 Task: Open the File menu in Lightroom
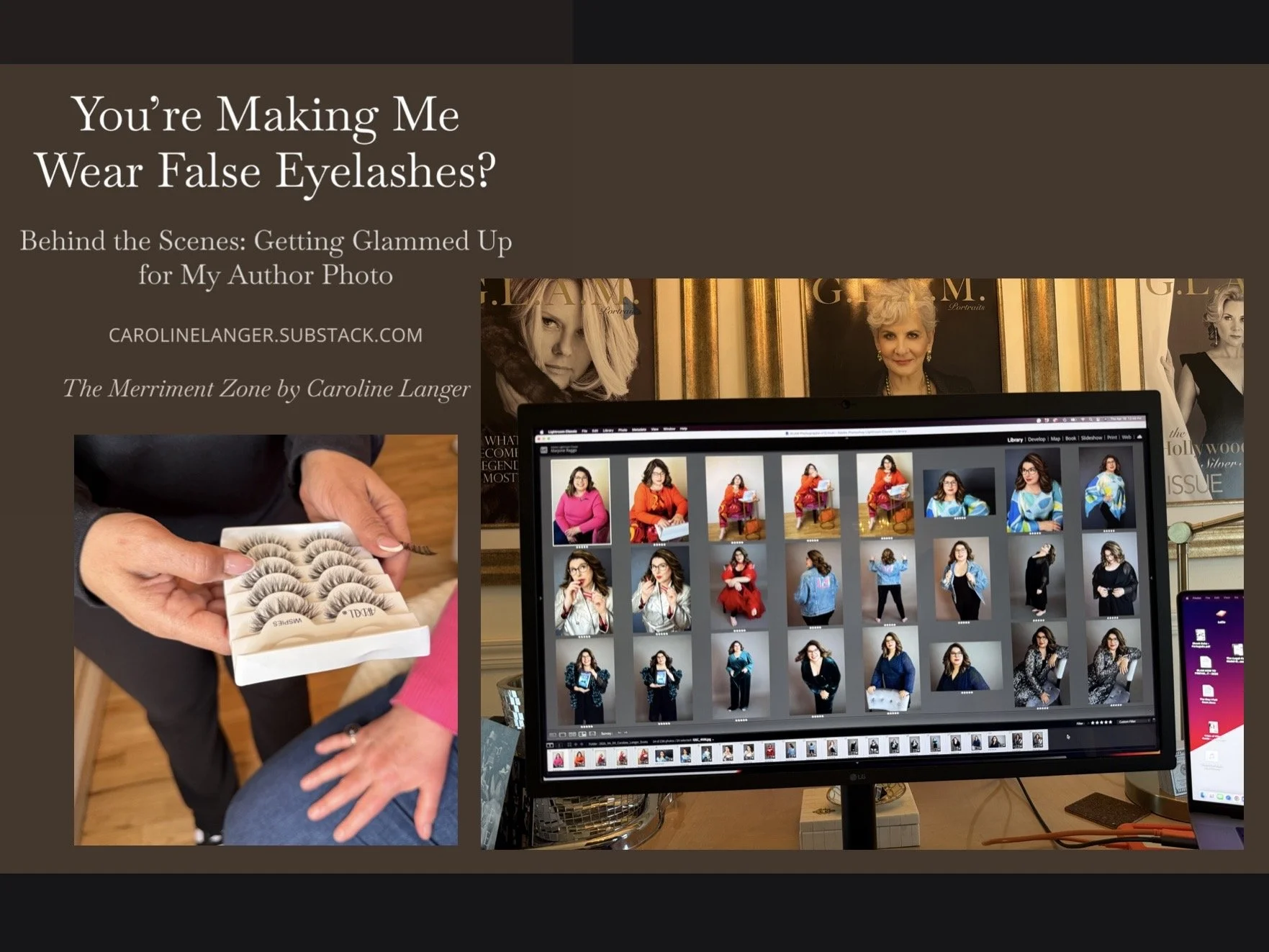(584, 431)
